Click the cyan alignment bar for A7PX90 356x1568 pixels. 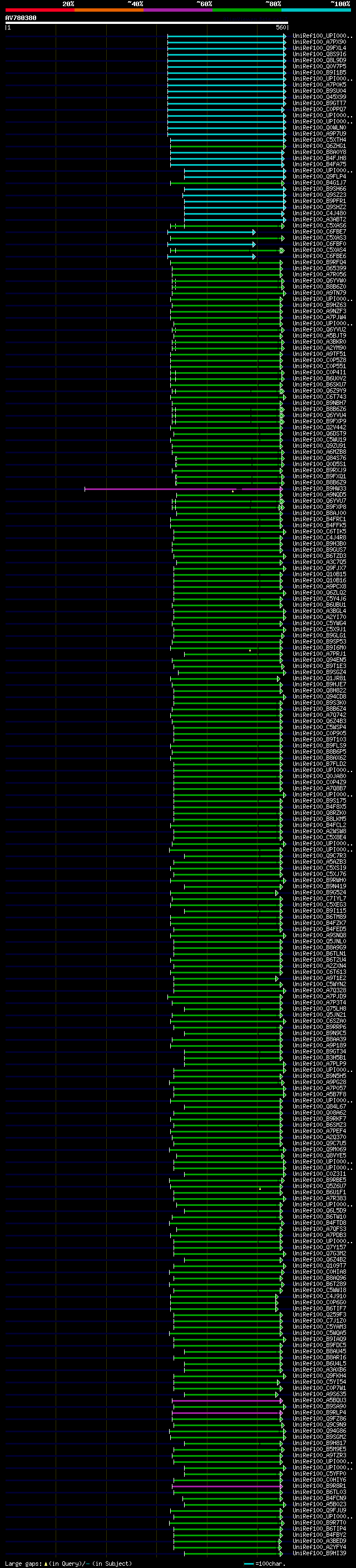tap(226, 42)
